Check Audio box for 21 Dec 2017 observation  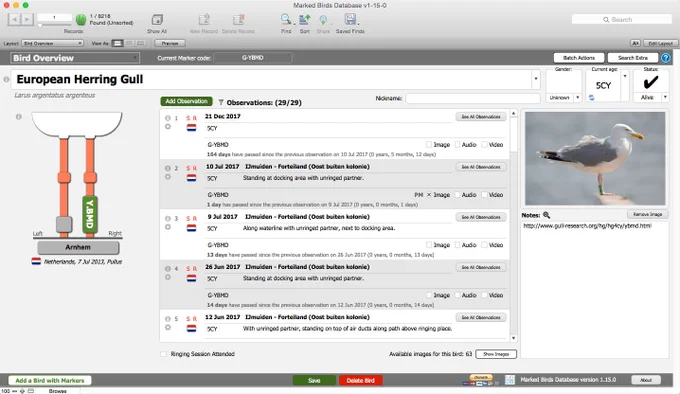pos(457,145)
